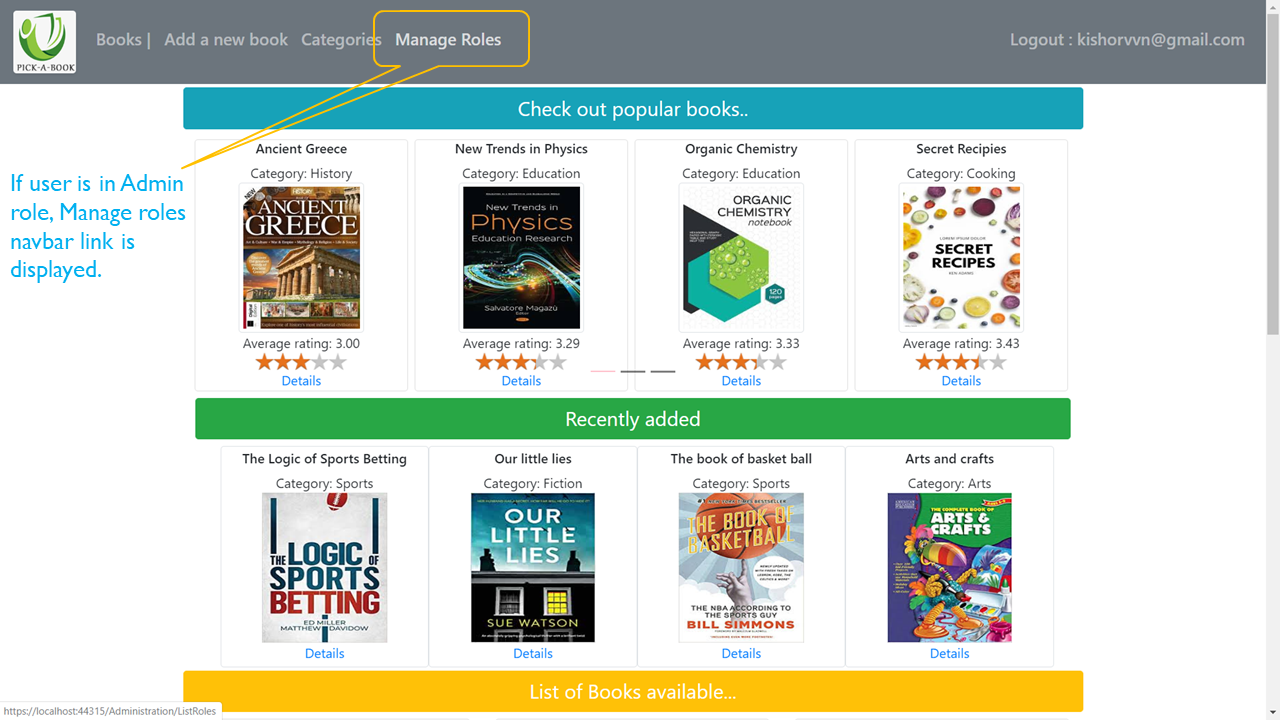
Task: Click the Recently added banner
Action: tap(633, 419)
